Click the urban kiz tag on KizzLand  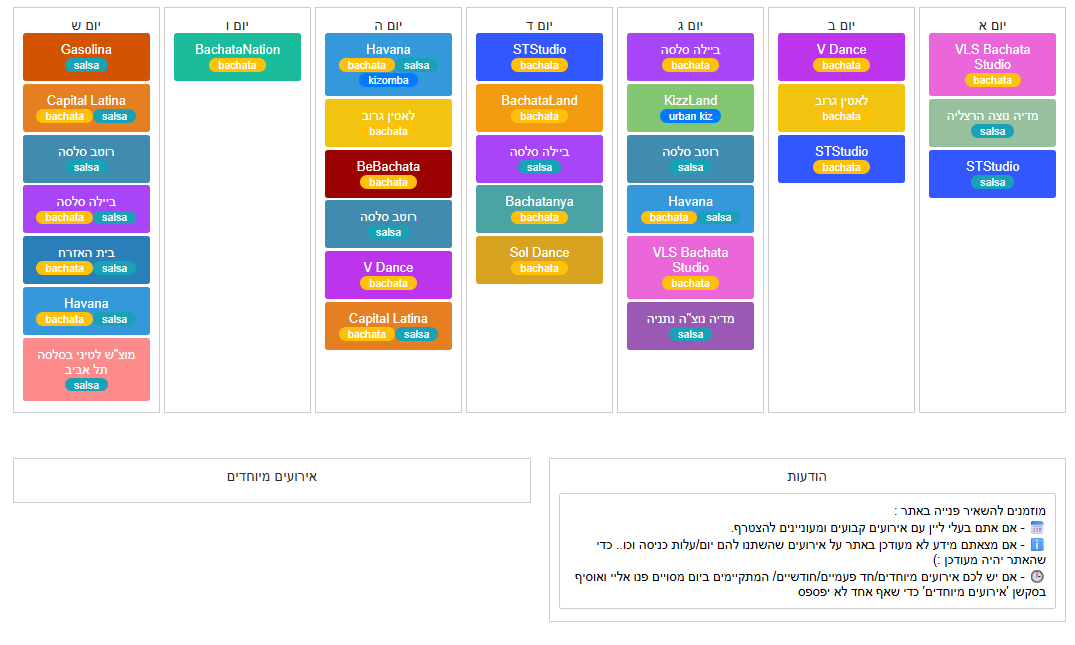click(x=690, y=116)
